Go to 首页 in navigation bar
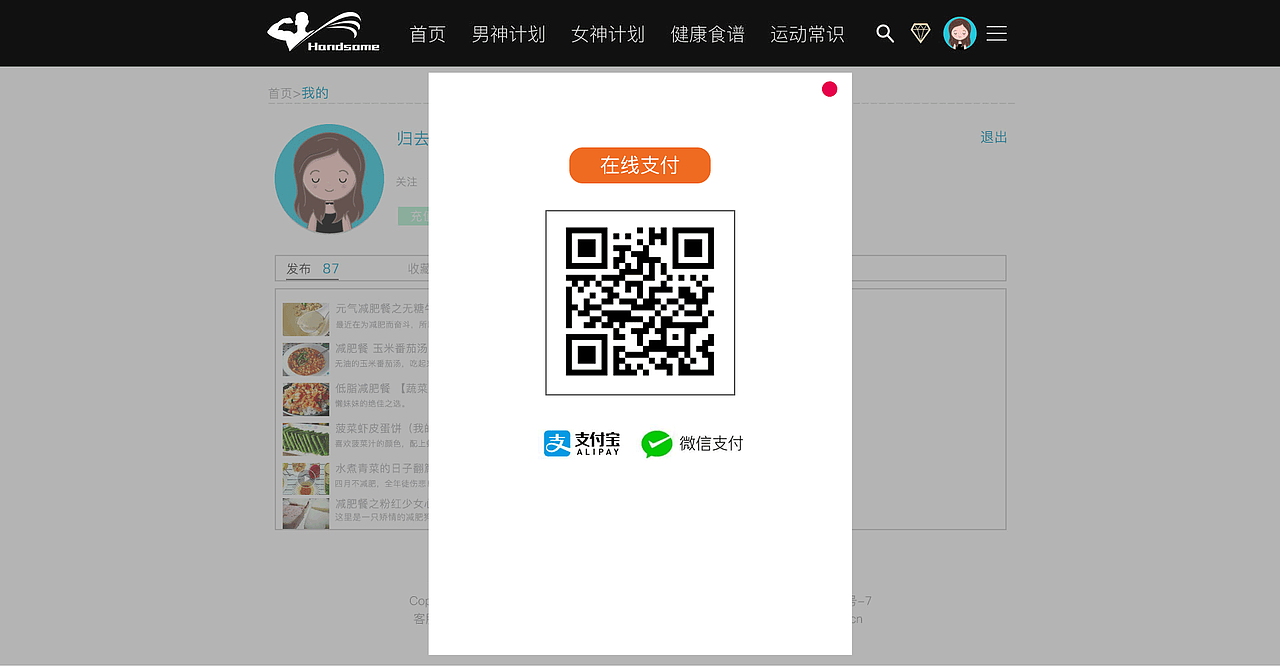 tap(428, 34)
